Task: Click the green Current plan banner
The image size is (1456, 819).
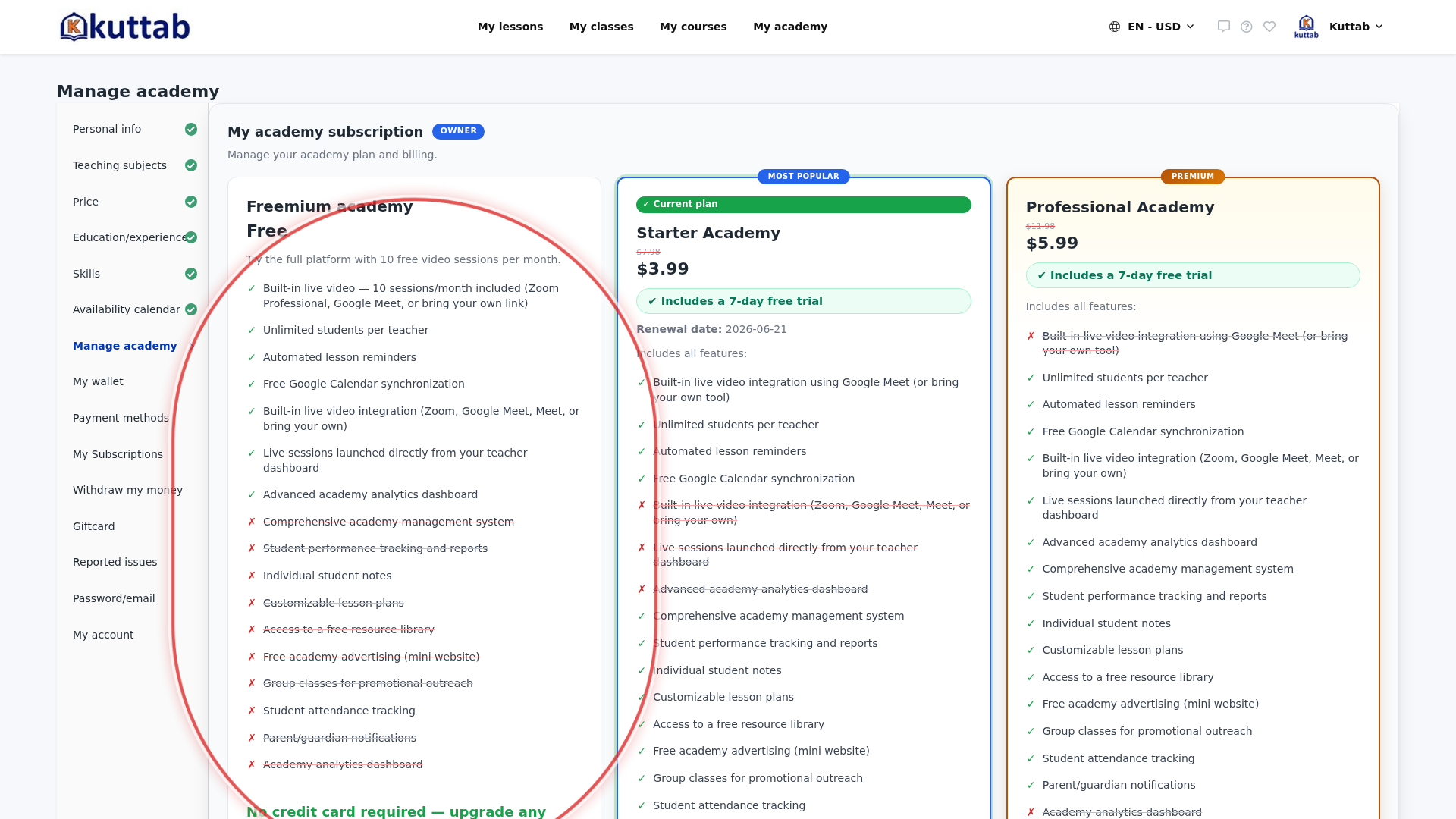Action: coord(803,205)
